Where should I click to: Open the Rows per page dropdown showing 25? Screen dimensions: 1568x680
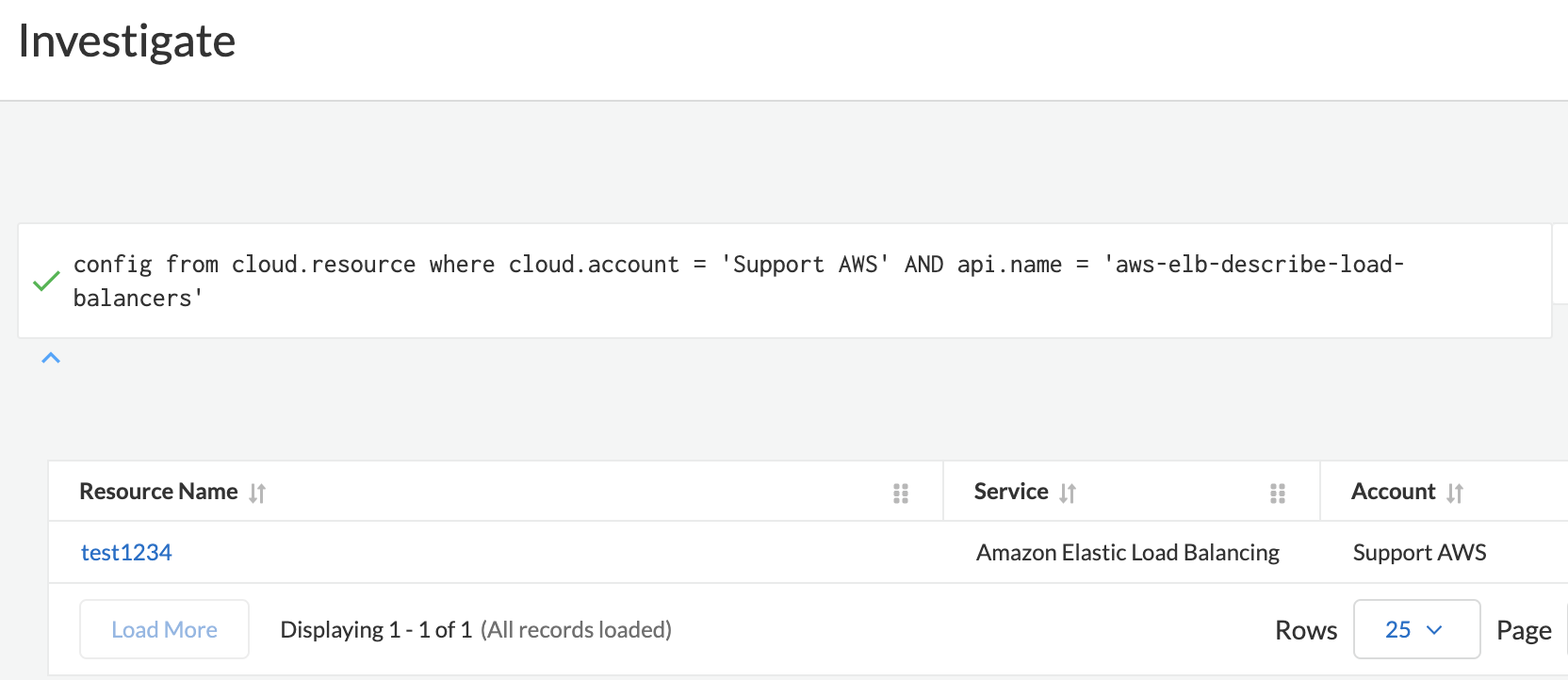1415,629
